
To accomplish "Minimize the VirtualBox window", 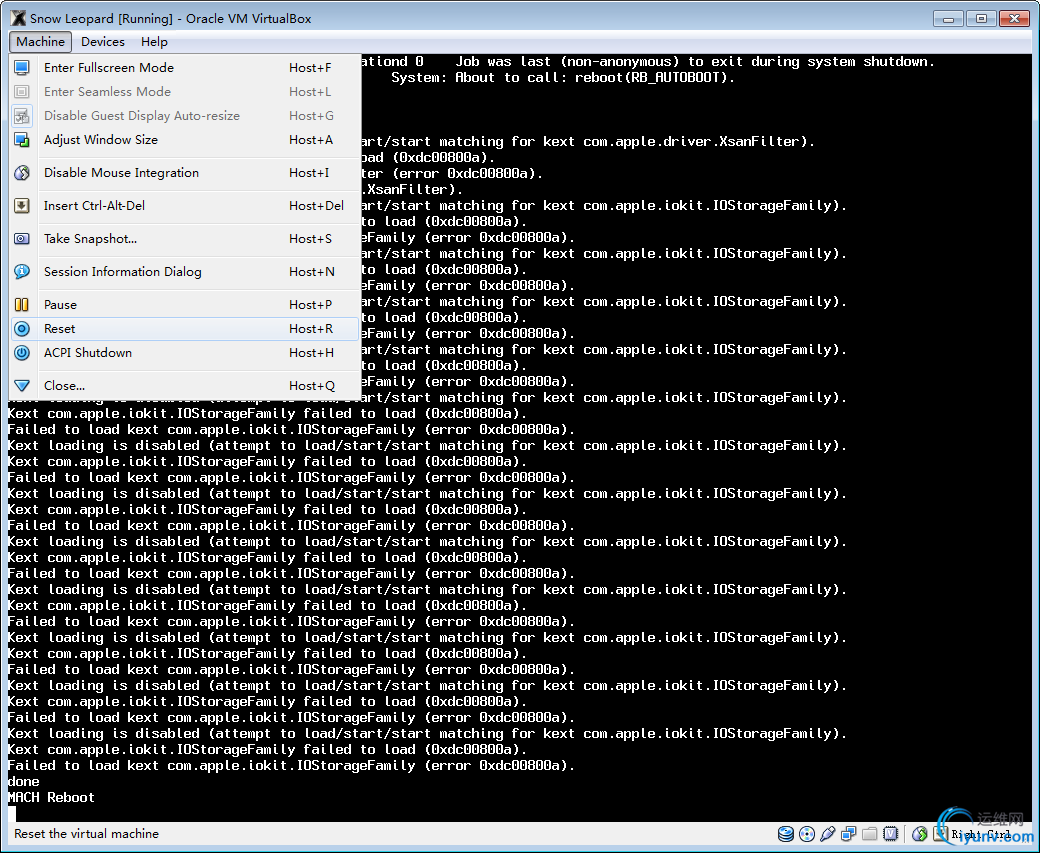I will coord(948,19).
